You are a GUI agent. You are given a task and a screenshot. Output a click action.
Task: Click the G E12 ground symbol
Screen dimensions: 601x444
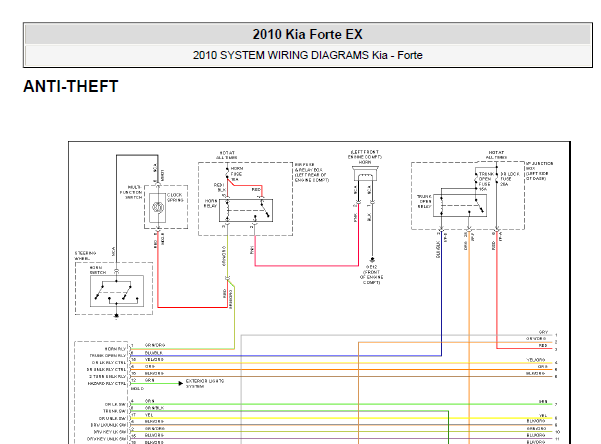371,260
